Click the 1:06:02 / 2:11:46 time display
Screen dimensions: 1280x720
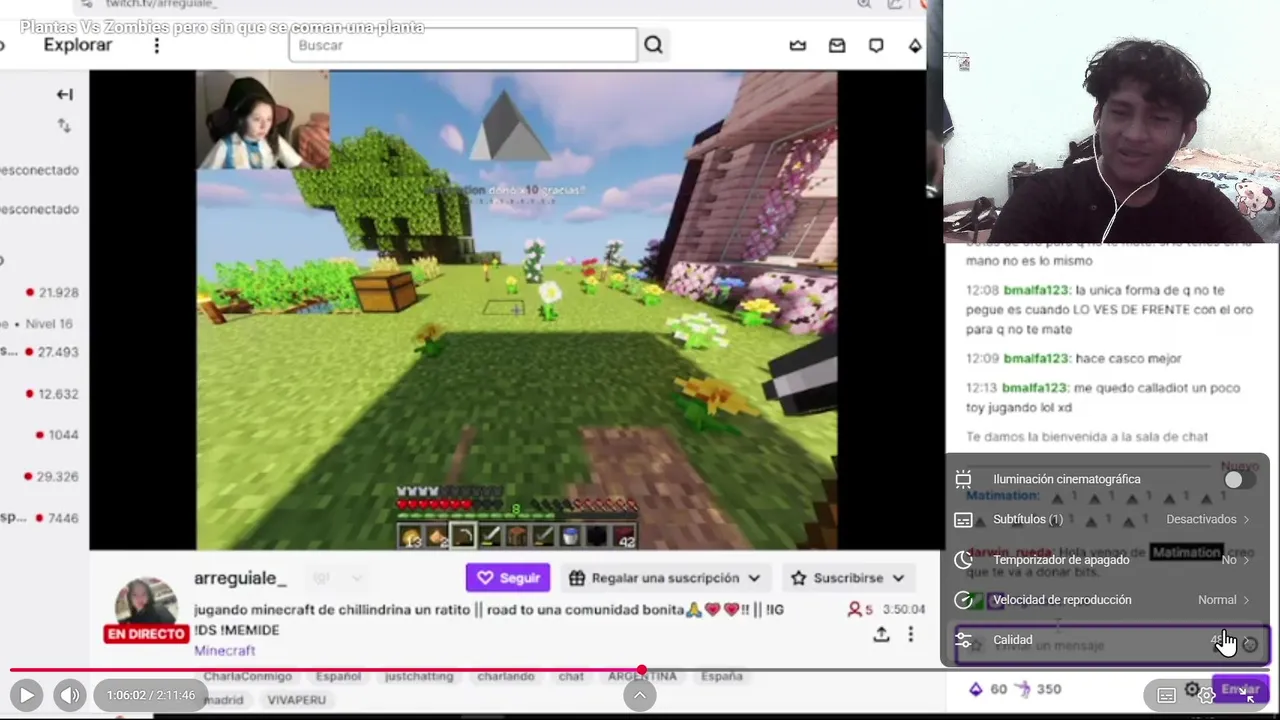click(x=151, y=695)
